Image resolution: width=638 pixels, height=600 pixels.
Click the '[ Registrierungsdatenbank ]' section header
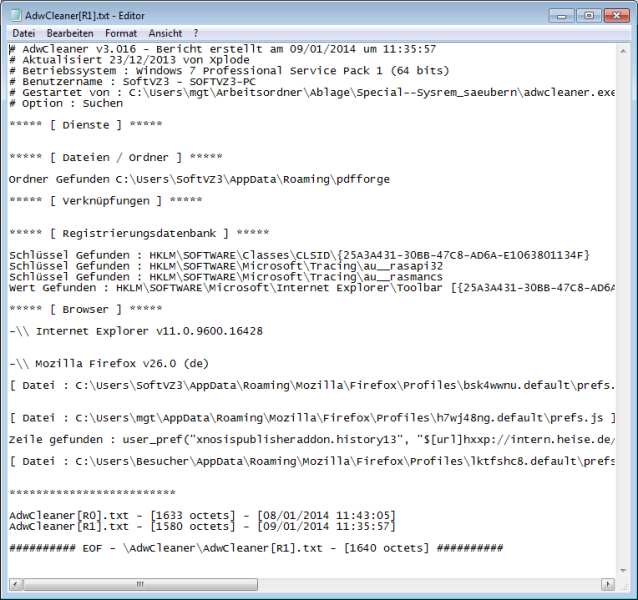click(139, 233)
